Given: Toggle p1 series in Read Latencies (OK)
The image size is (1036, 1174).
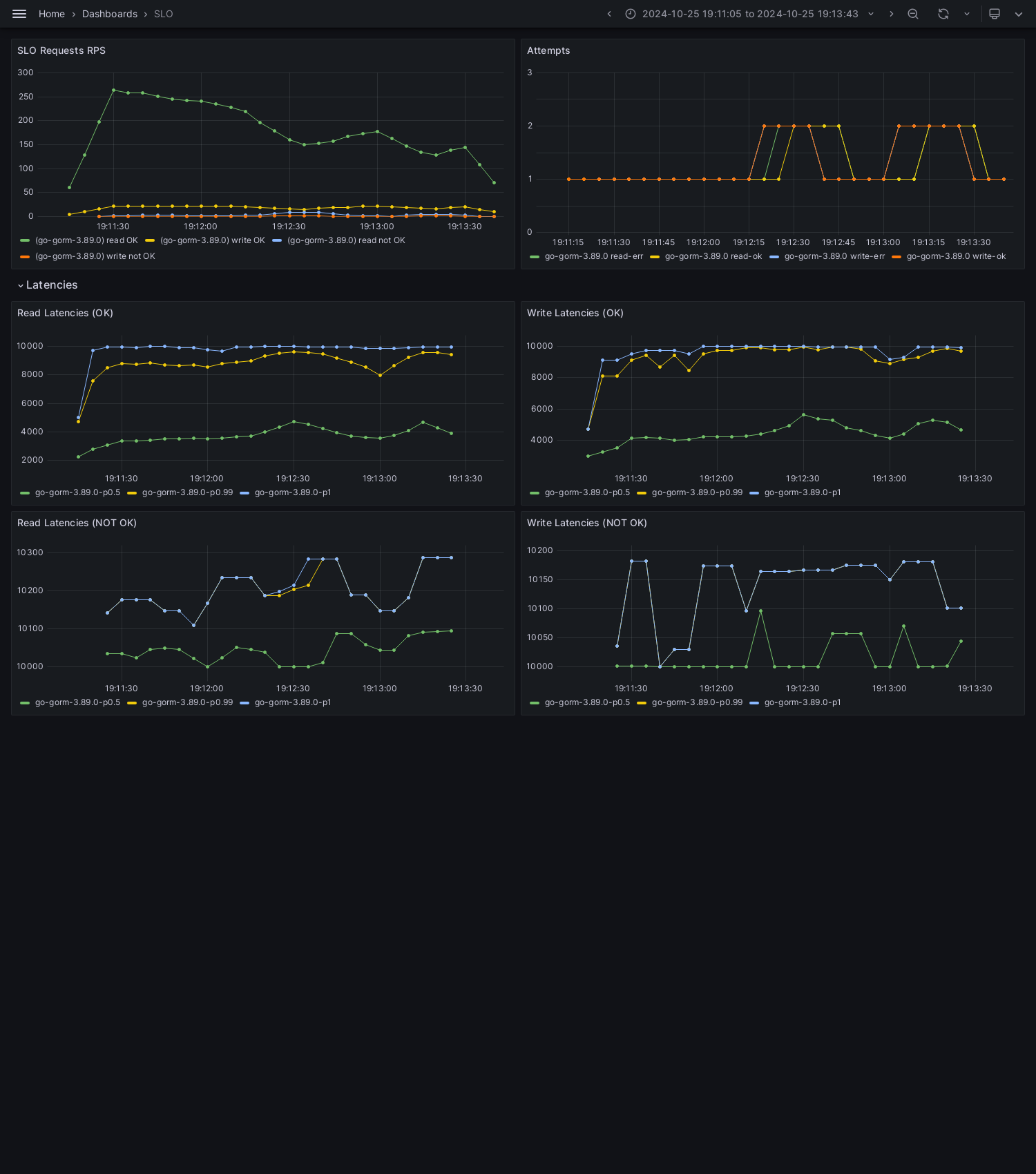Looking at the screenshot, I should click(293, 492).
